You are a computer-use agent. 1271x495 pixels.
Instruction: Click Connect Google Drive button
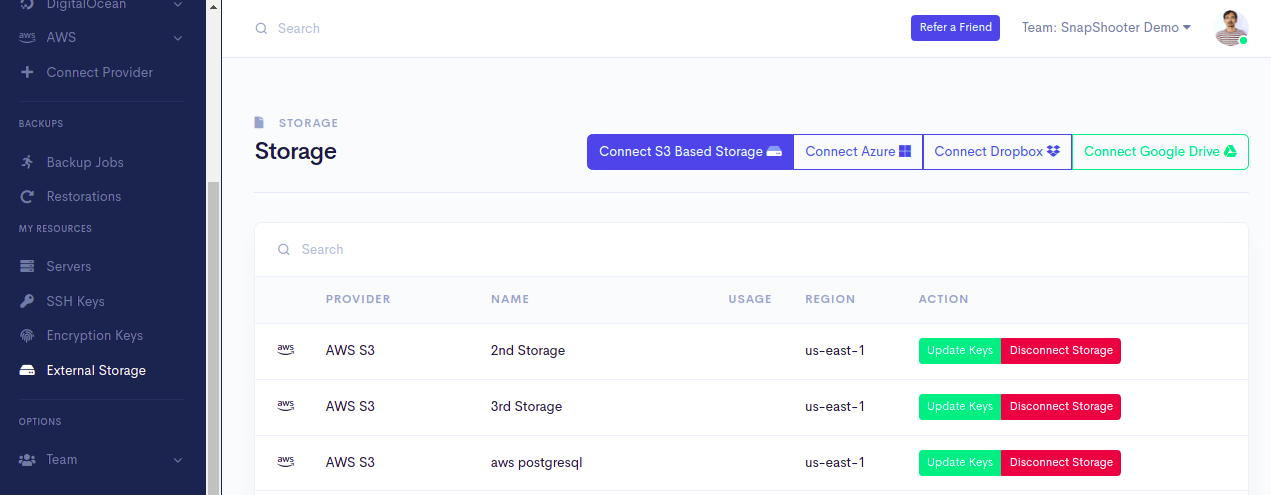click(1160, 152)
